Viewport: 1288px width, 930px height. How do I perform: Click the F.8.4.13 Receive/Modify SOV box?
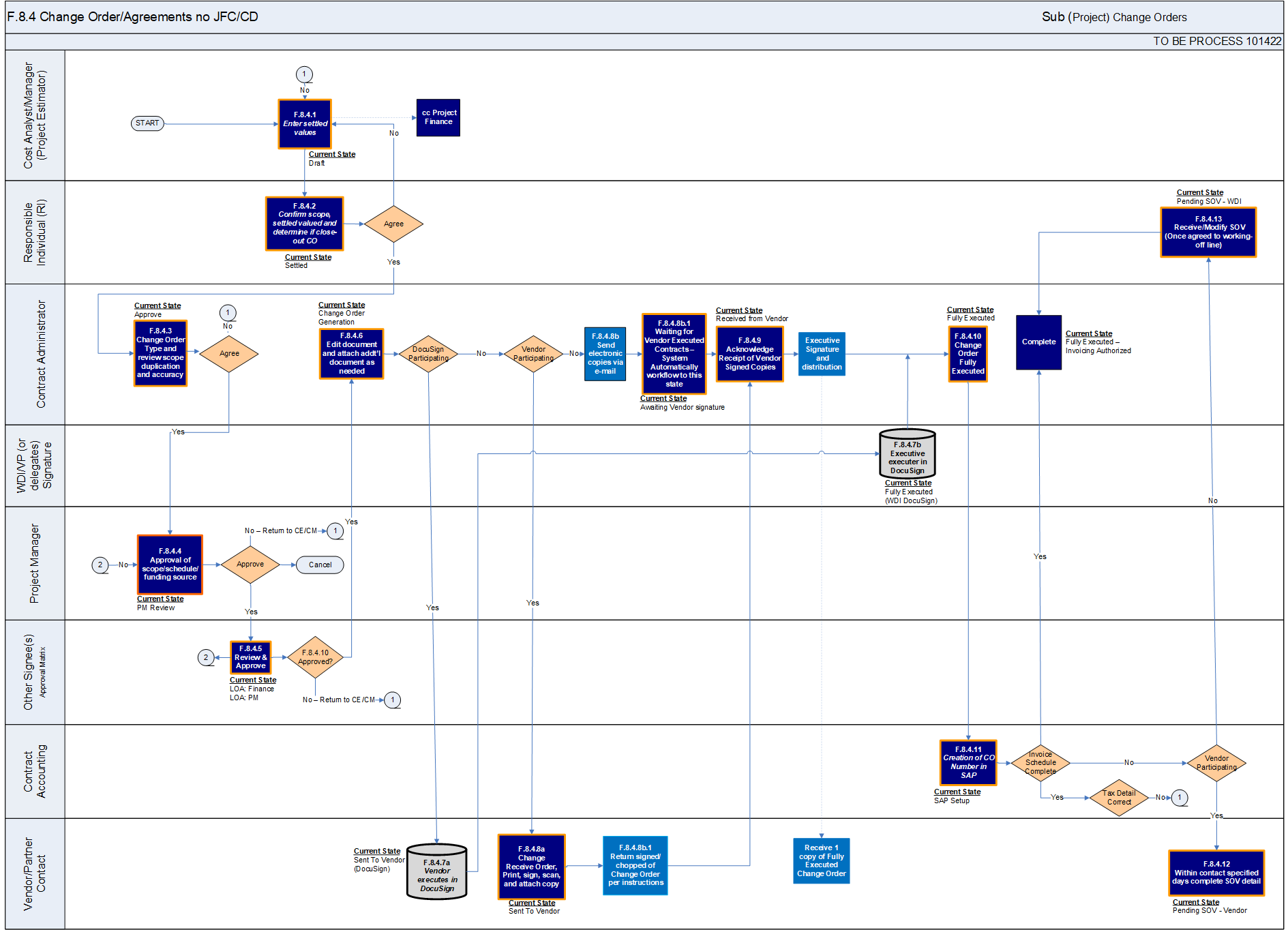(1208, 232)
